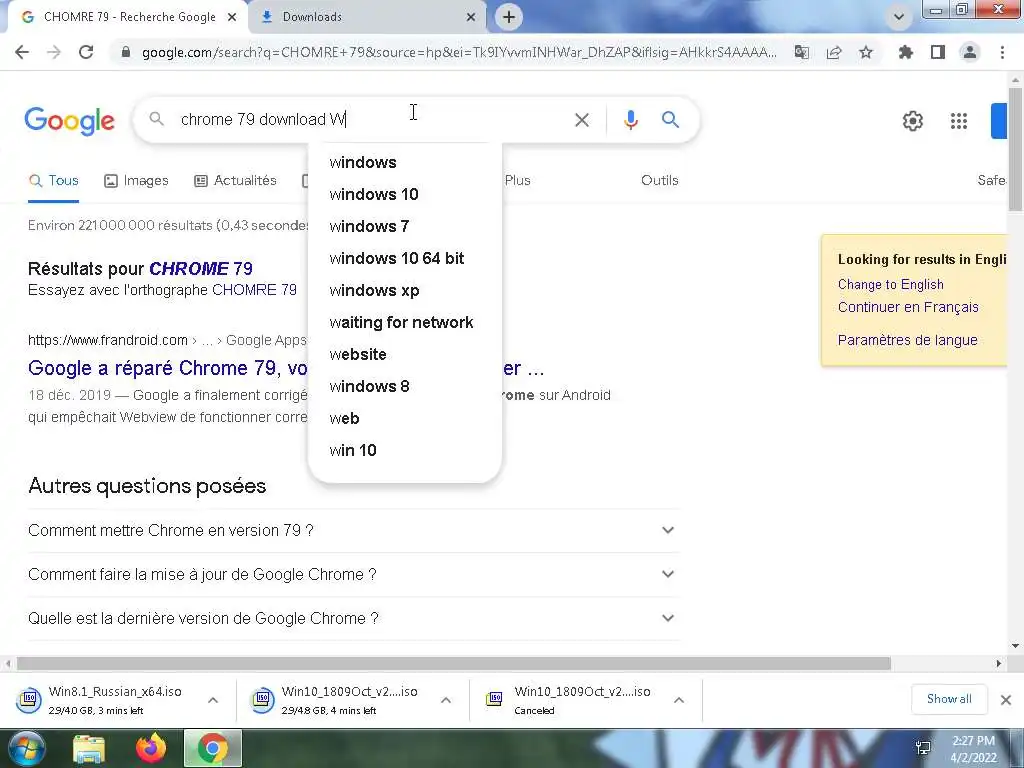Viewport: 1024px width, 768px height.
Task: Choose the 'win 10' suggestion
Action: pyautogui.click(x=405, y=451)
